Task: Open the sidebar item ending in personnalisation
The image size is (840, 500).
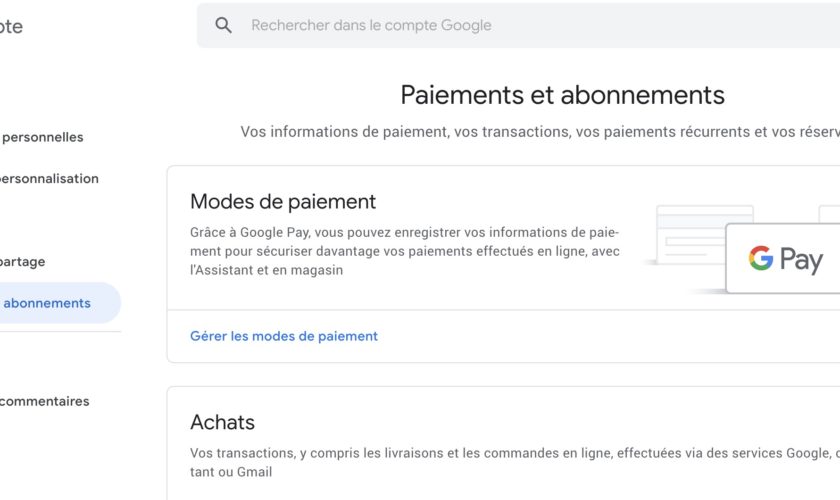Action: pyautogui.click(x=48, y=179)
